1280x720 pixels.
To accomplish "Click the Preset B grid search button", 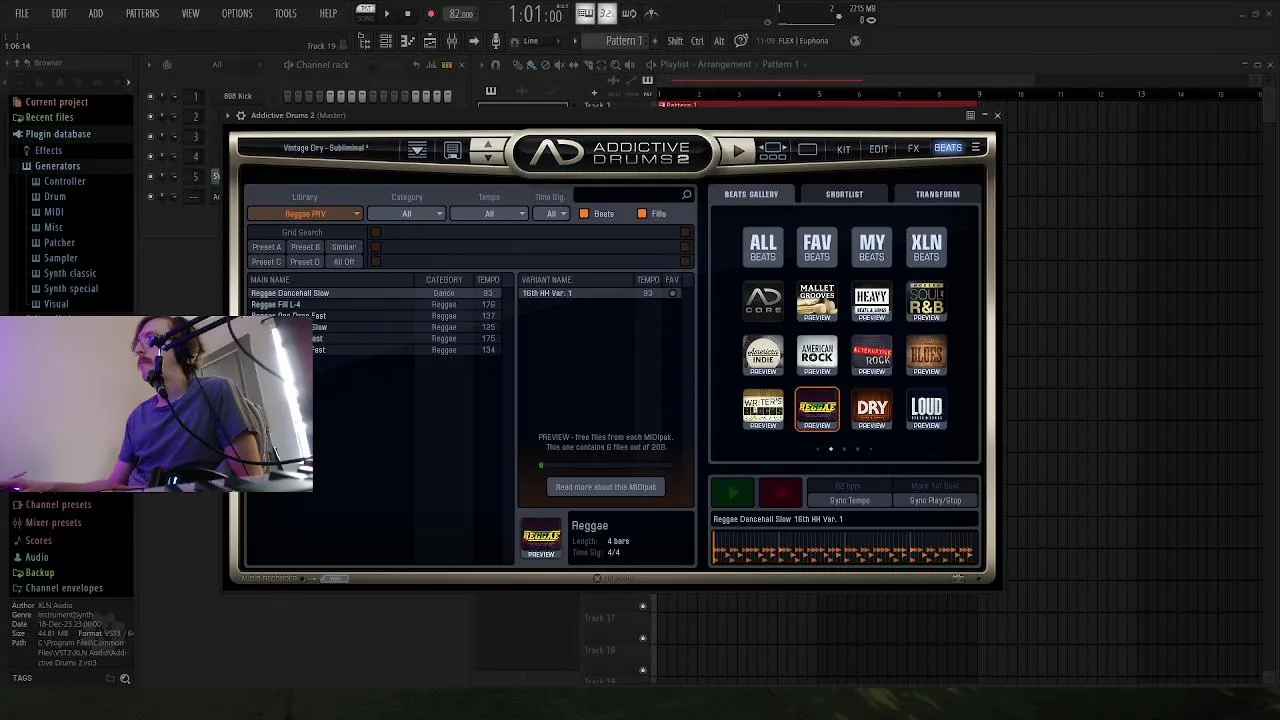I will point(305,247).
